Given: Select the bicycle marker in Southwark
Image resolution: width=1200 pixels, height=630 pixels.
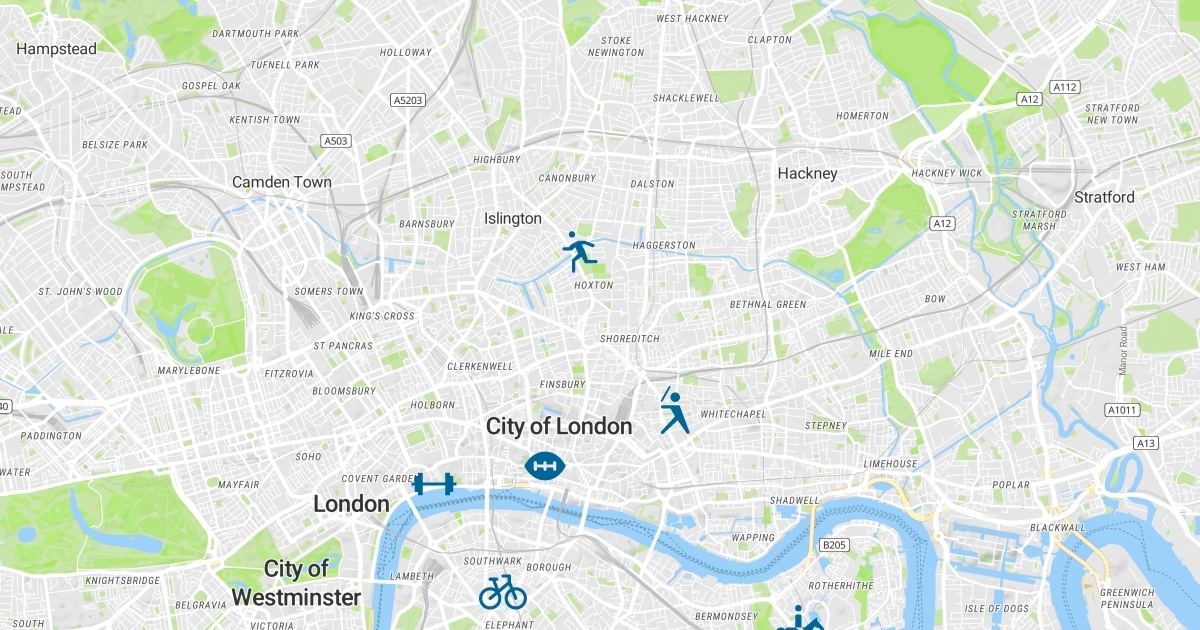Looking at the screenshot, I should [x=503, y=591].
